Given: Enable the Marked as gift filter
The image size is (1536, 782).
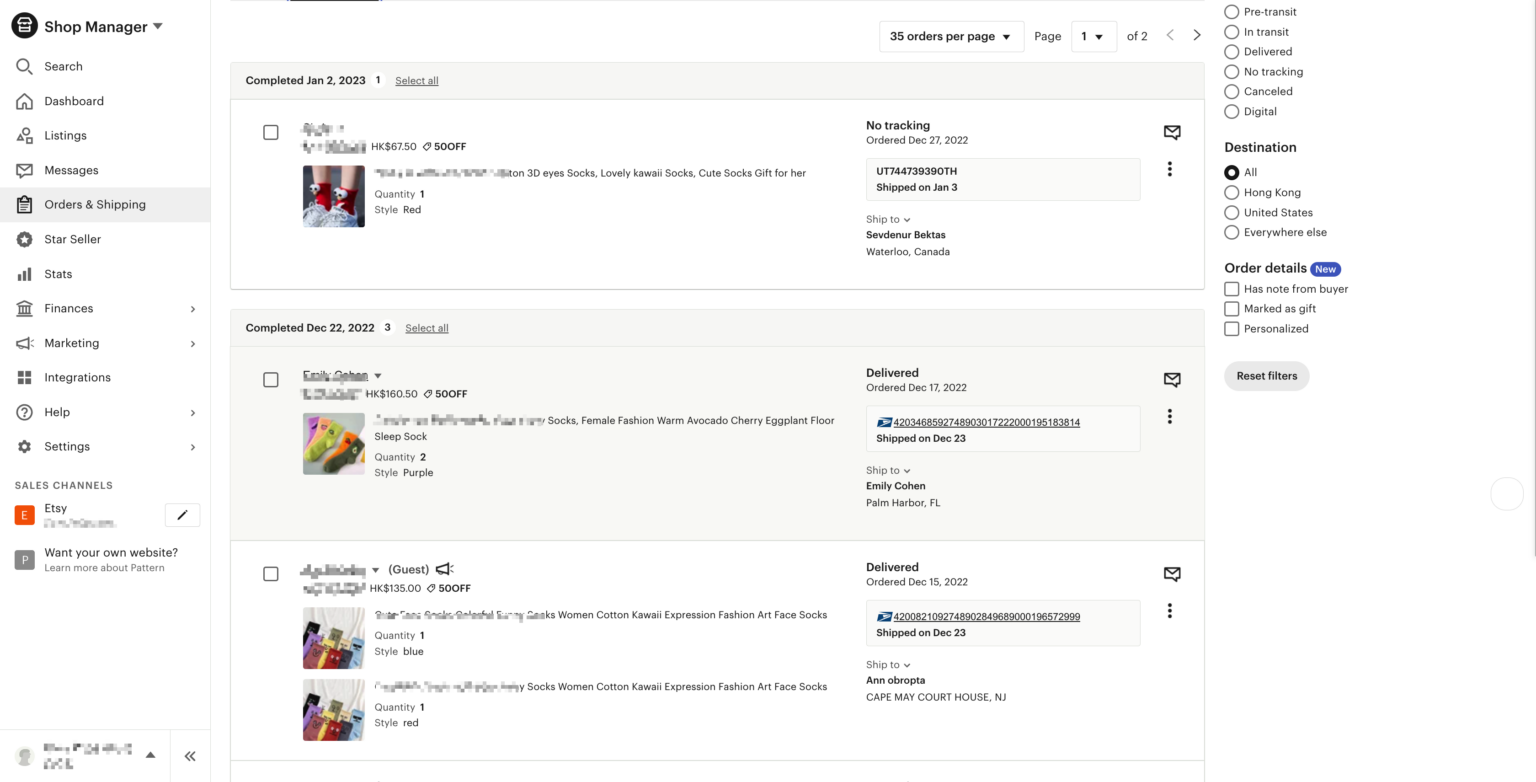Looking at the screenshot, I should pos(1231,308).
